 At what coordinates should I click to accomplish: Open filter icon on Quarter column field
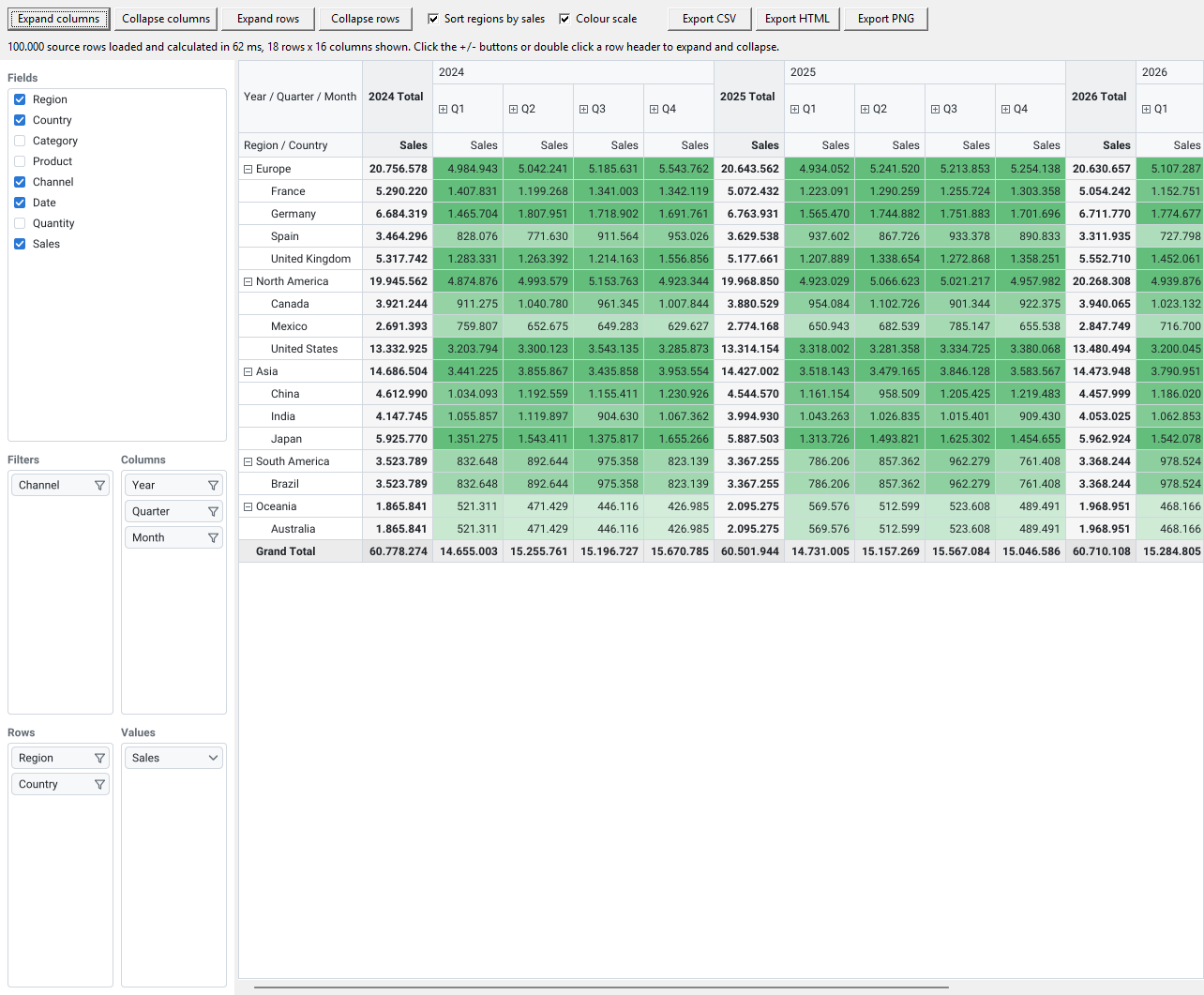pyautogui.click(x=213, y=511)
